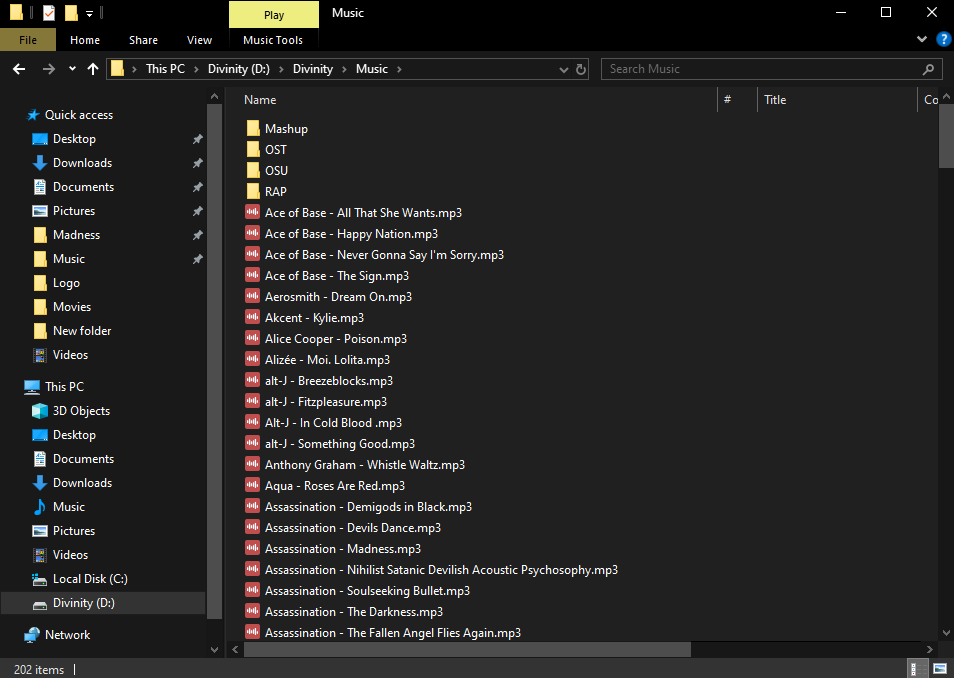
Task: Open Network in navigation pane
Action: point(67,635)
